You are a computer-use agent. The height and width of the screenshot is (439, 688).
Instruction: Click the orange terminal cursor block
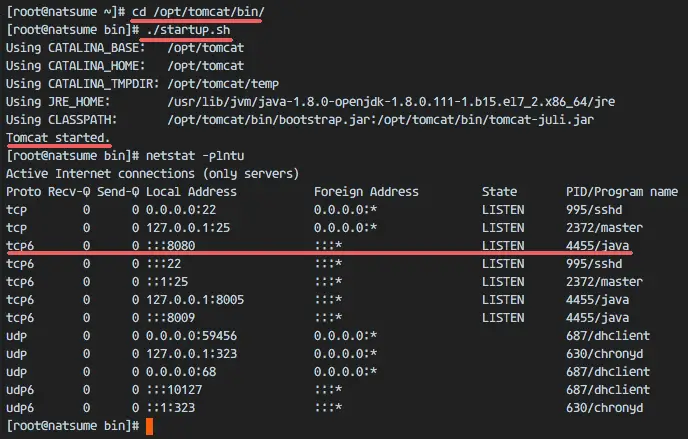tap(150, 426)
